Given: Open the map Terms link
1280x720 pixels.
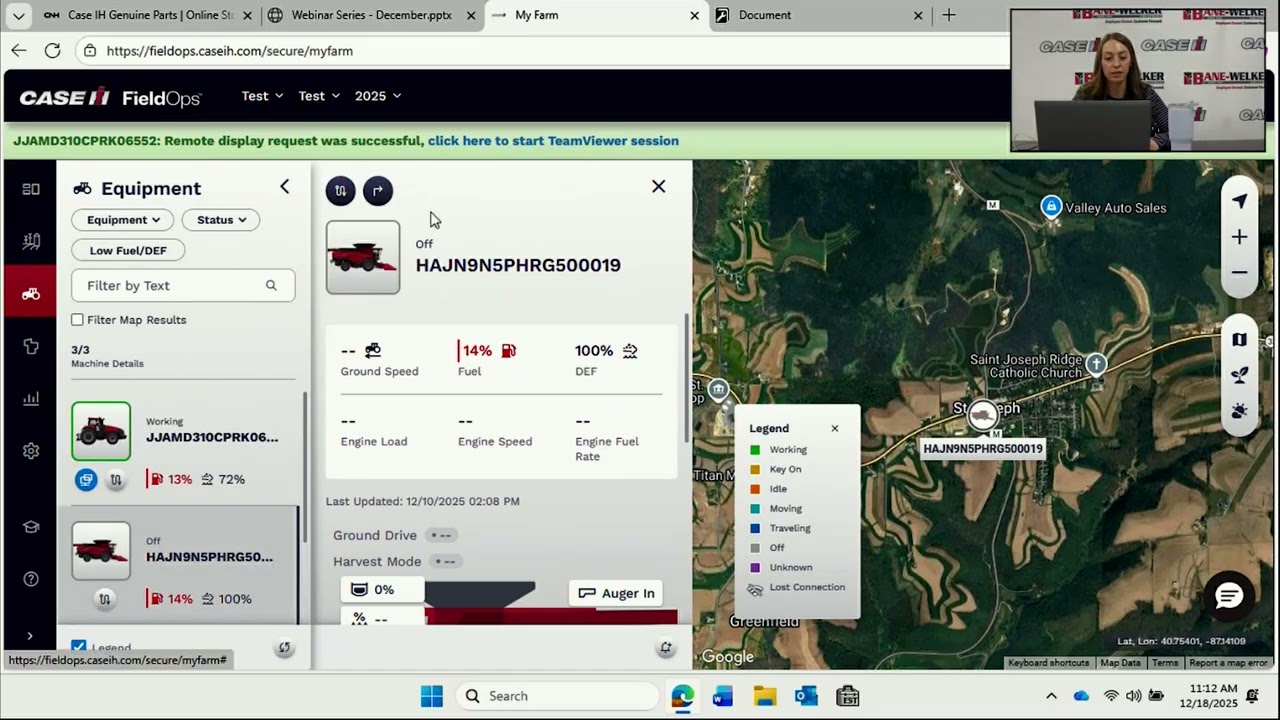Looking at the screenshot, I should point(1165,663).
